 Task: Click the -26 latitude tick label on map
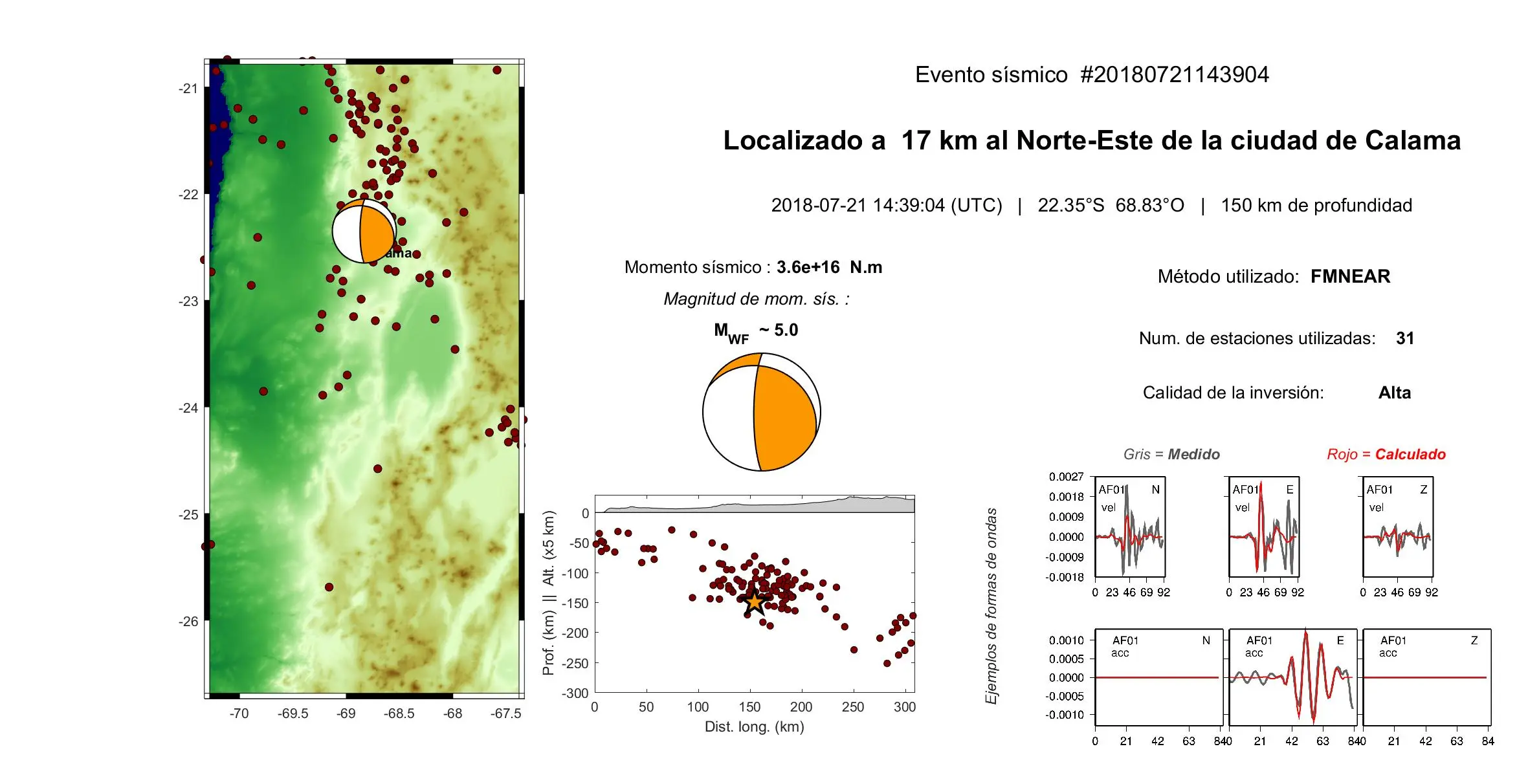(x=188, y=622)
